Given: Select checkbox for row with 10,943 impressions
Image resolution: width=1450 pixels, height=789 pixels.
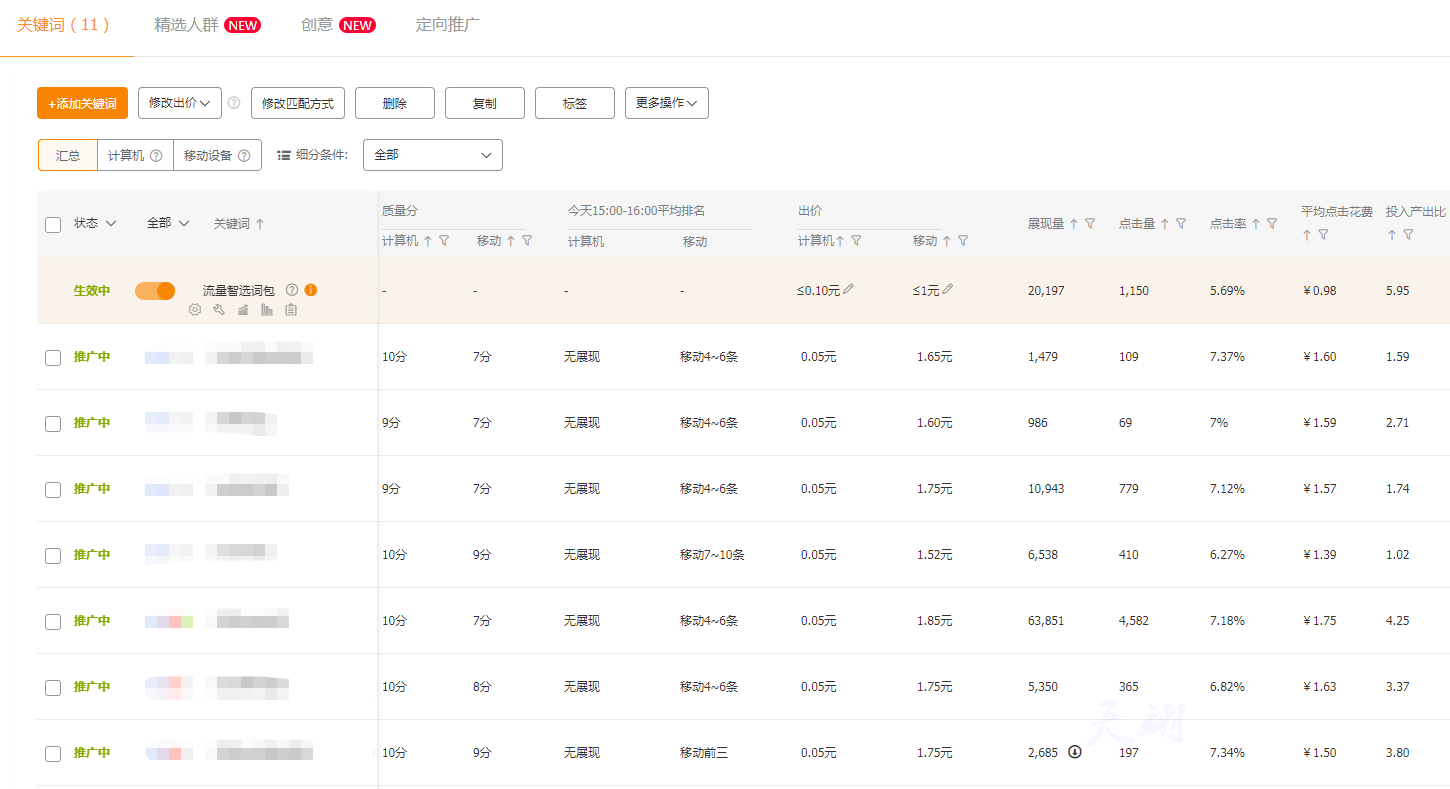Looking at the screenshot, I should (53, 489).
